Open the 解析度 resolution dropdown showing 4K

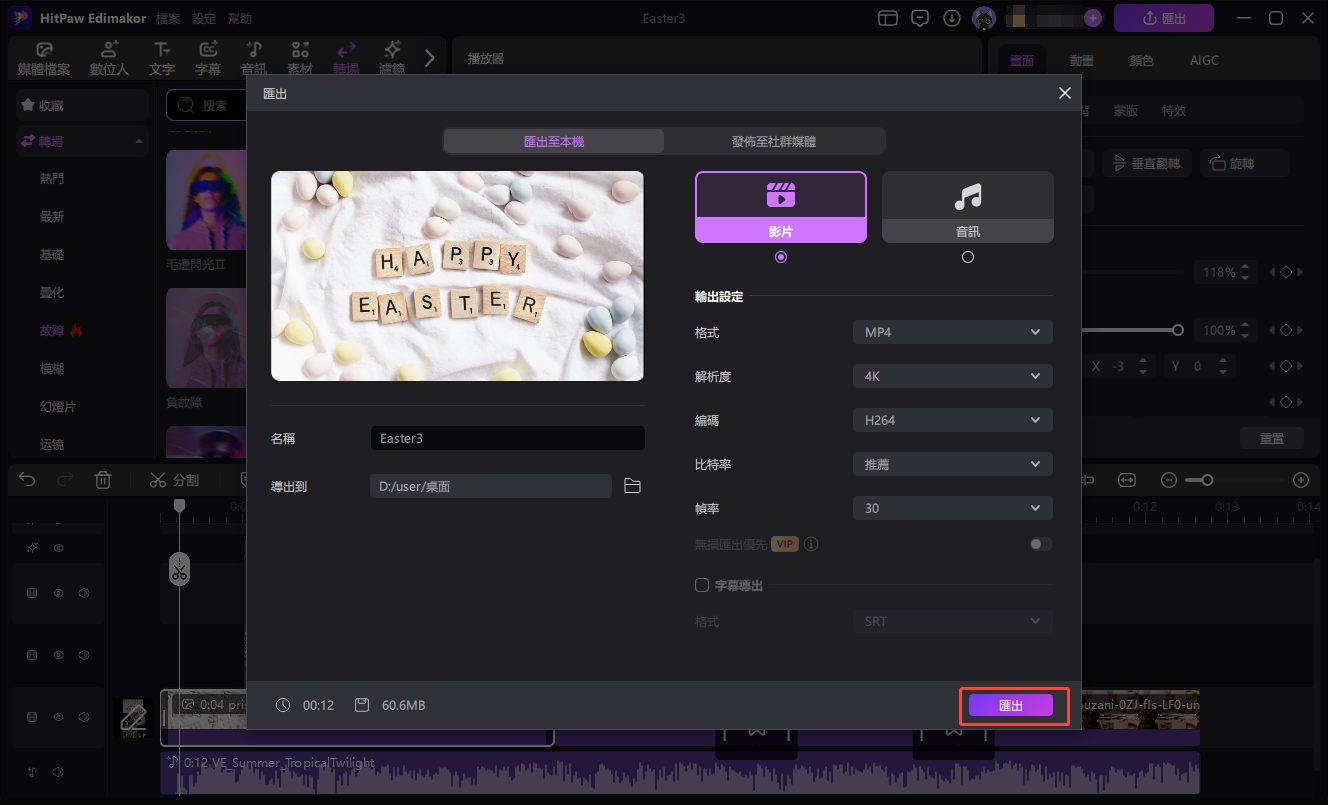[951, 375]
